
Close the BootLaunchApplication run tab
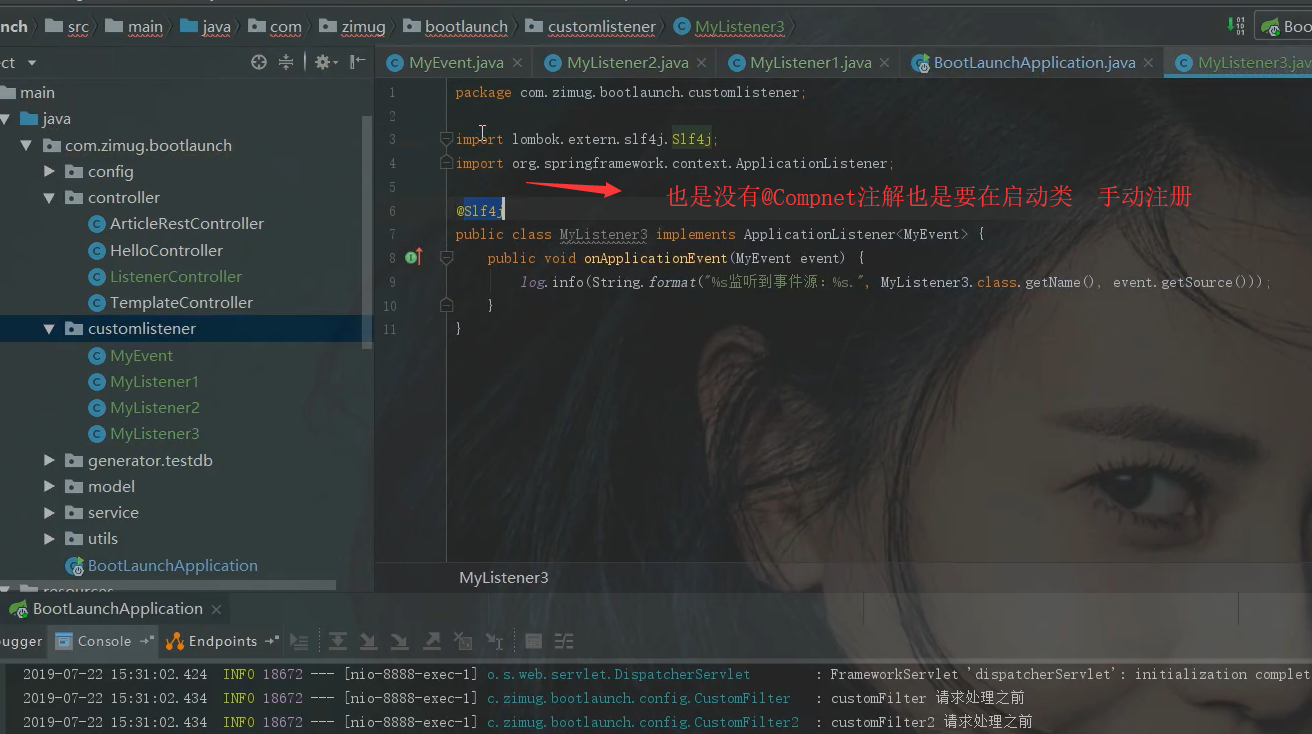[216, 608]
